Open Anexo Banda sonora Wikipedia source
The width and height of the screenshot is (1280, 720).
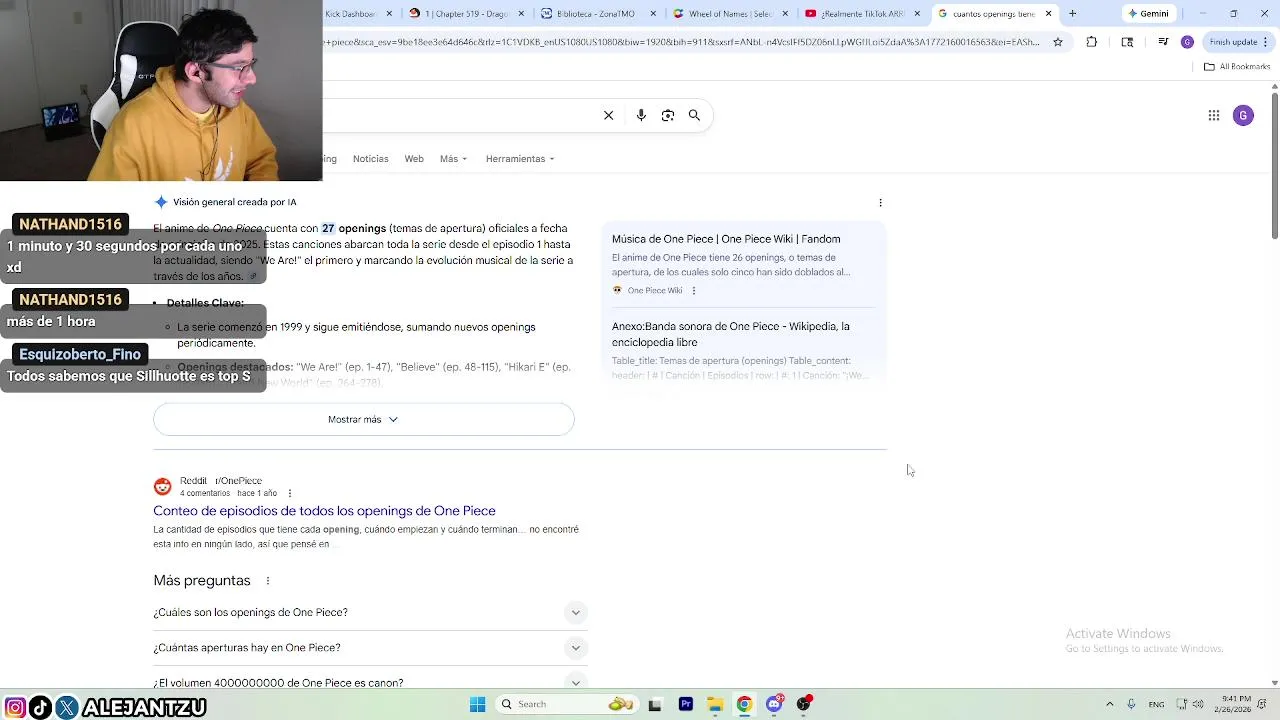(731, 334)
